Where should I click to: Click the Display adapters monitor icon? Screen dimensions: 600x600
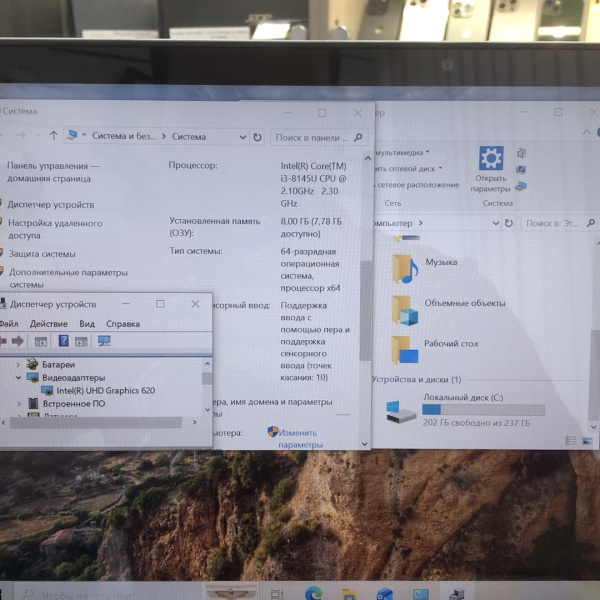tap(33, 377)
